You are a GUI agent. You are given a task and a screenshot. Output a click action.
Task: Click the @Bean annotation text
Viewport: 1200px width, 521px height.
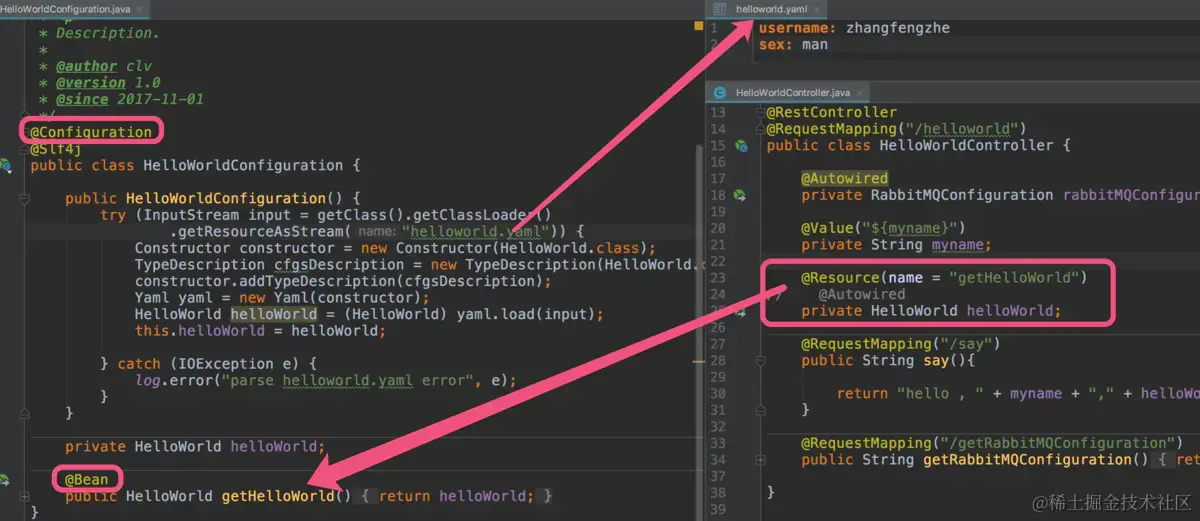[87, 480]
